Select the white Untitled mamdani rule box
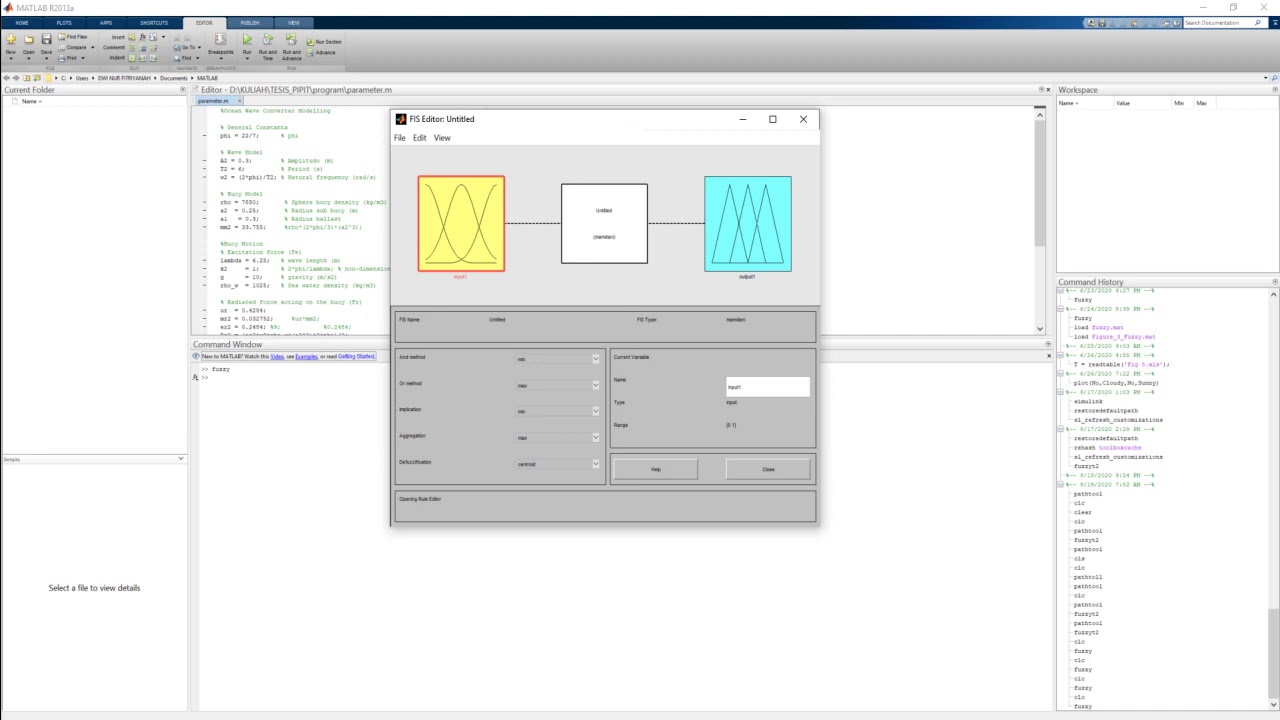Viewport: 1280px width, 720px height. click(604, 224)
